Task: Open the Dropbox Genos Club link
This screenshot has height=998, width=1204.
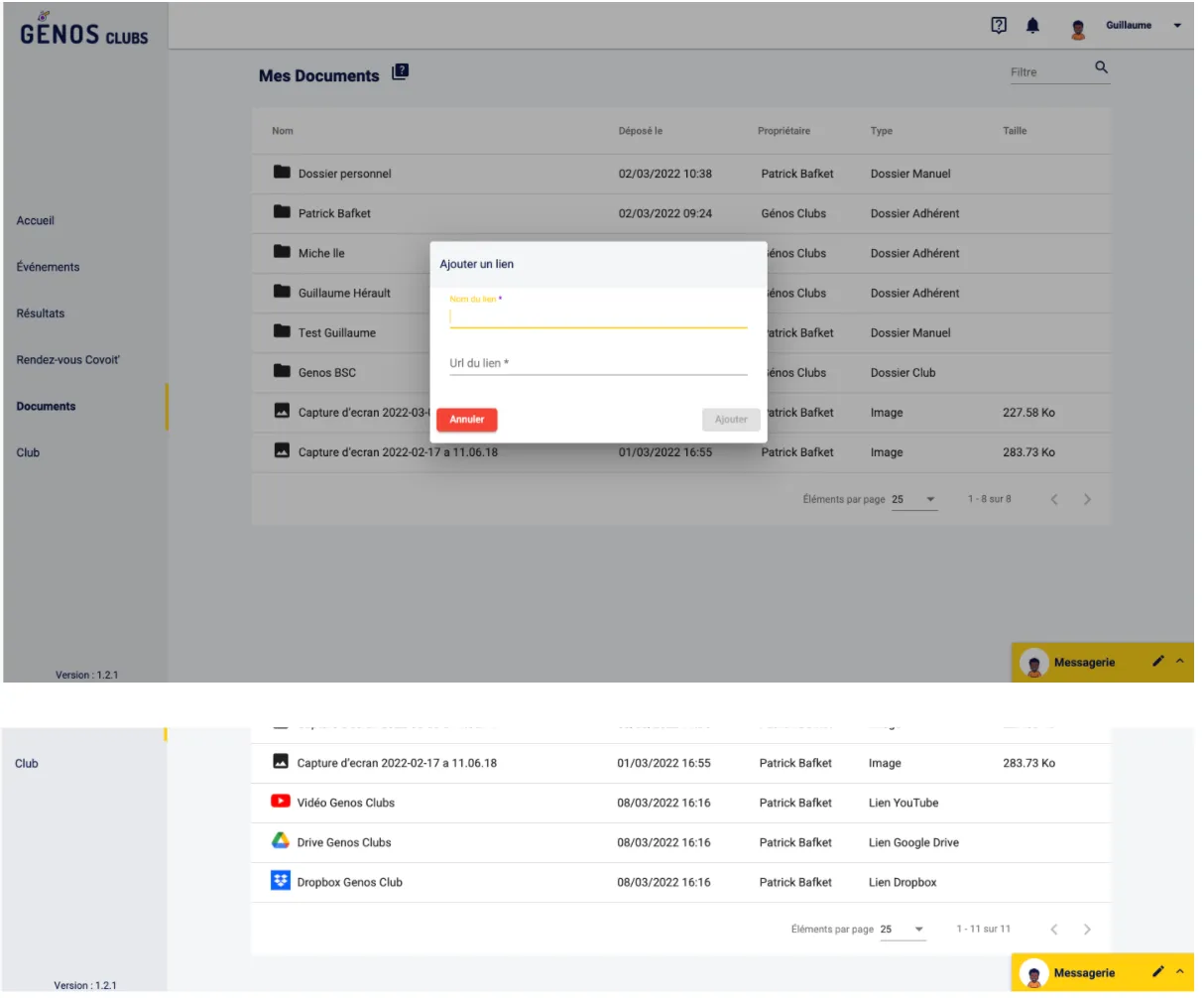Action: pyautogui.click(x=349, y=882)
